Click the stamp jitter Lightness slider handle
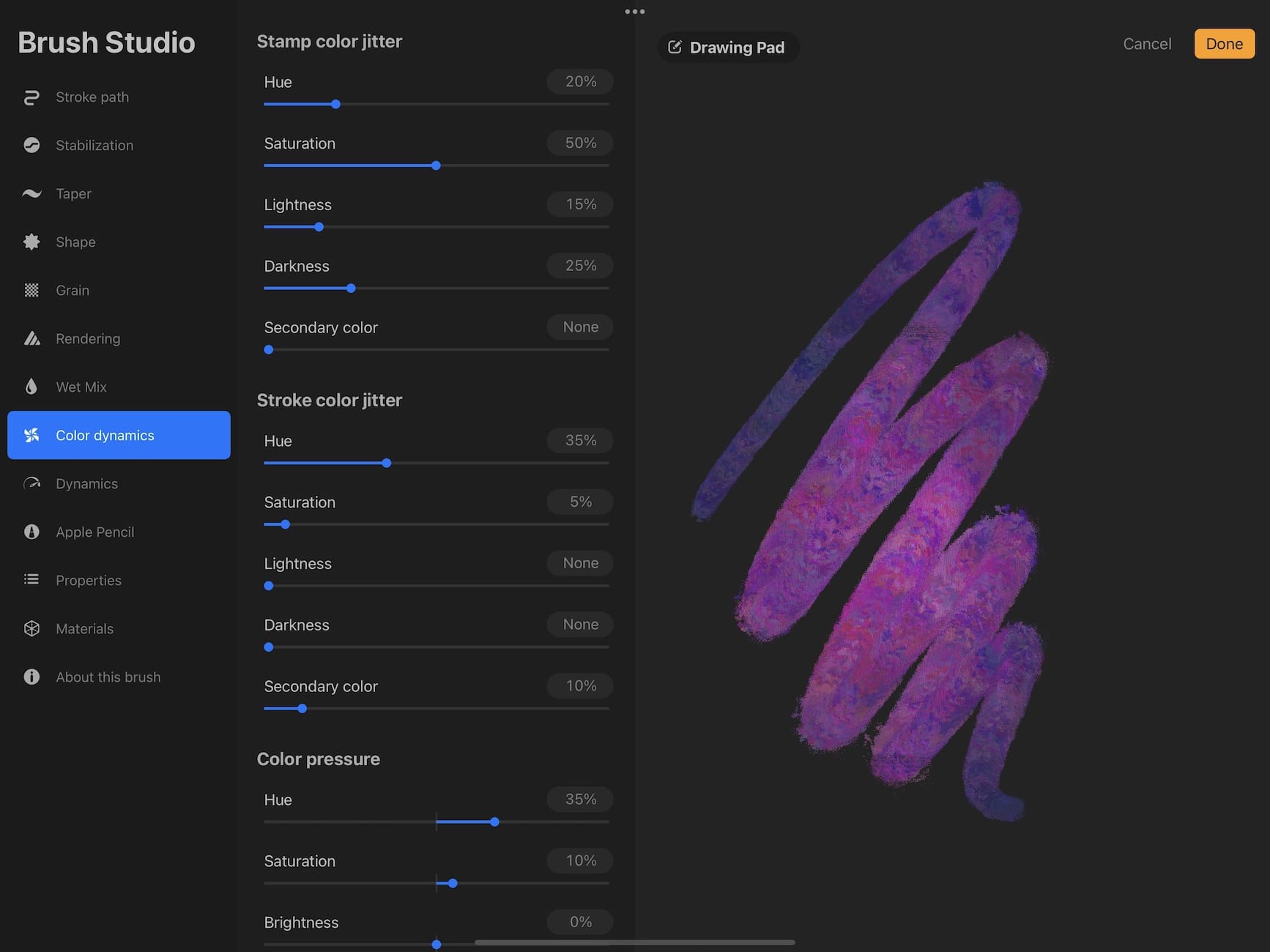Screen dimensions: 1270x952 [x=319, y=227]
